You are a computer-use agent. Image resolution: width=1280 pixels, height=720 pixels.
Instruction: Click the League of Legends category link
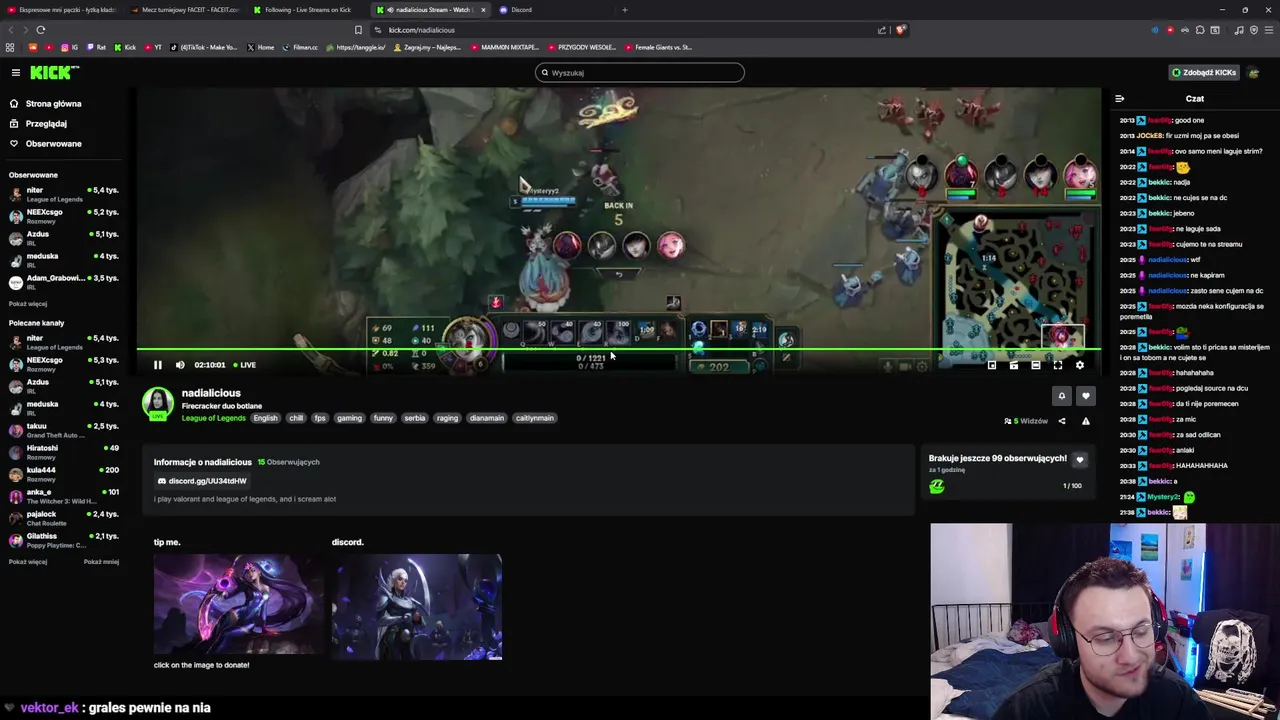(213, 418)
